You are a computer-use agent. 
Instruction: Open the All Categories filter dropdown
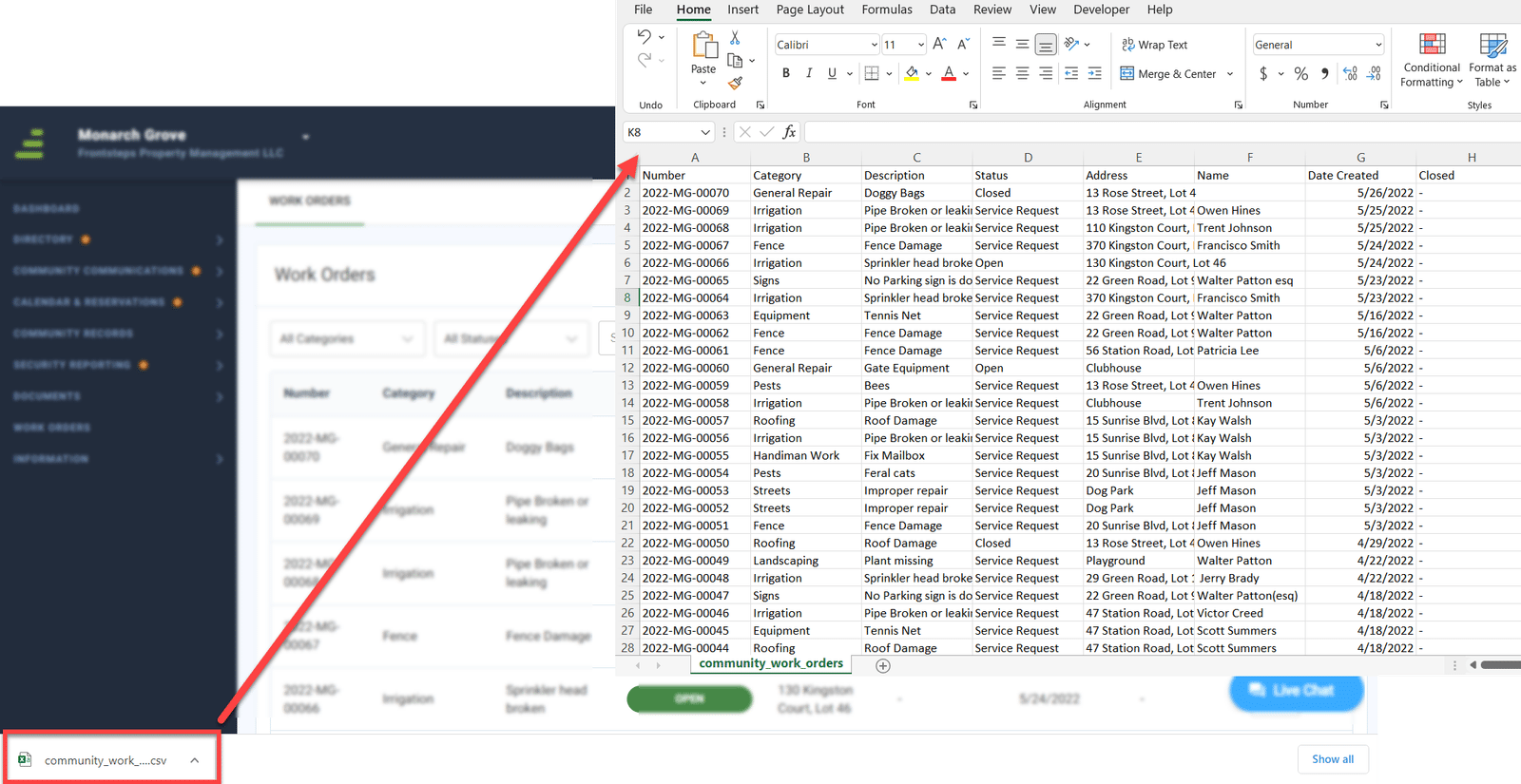tap(346, 338)
